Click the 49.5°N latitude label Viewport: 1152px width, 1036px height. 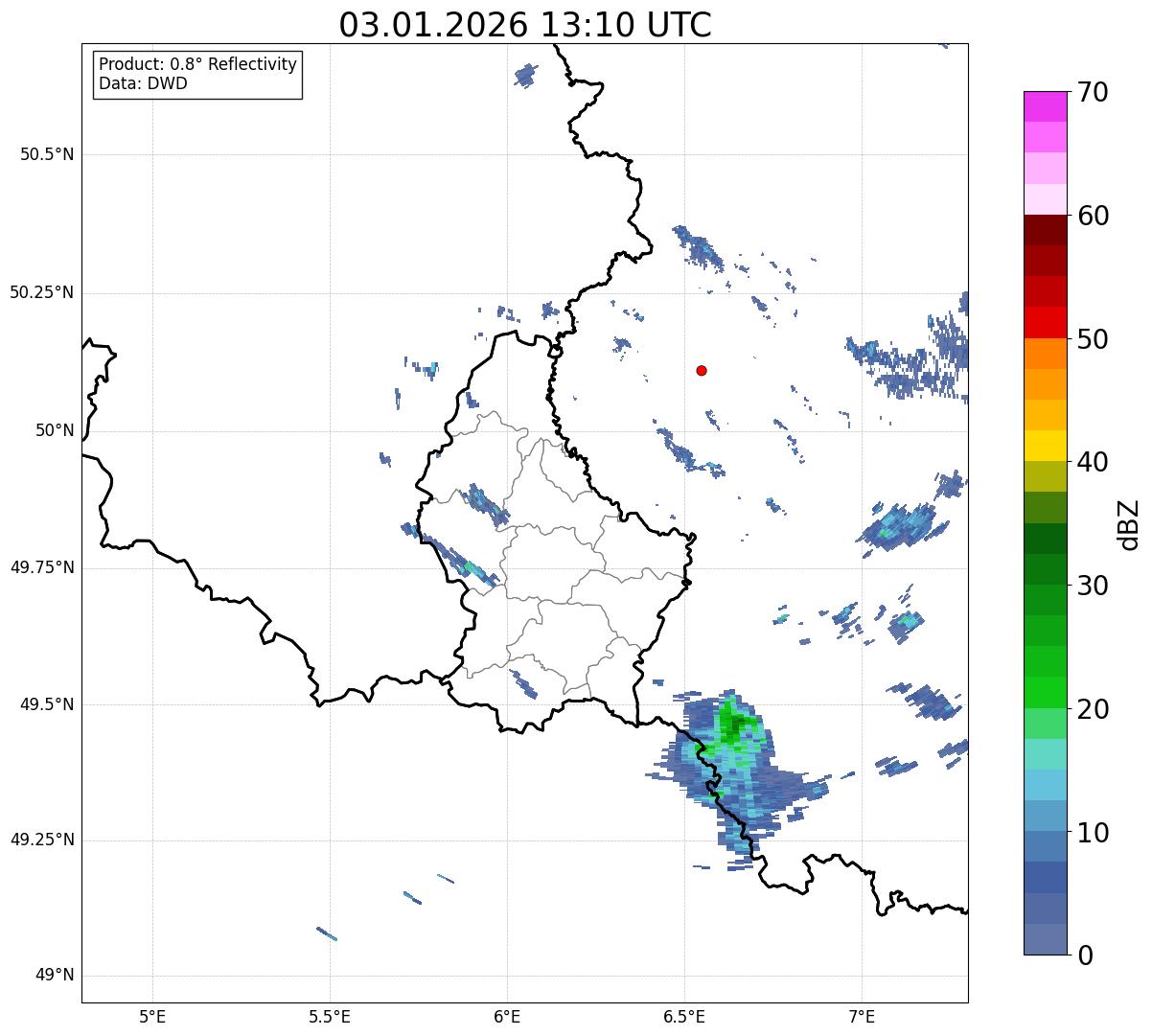48,704
